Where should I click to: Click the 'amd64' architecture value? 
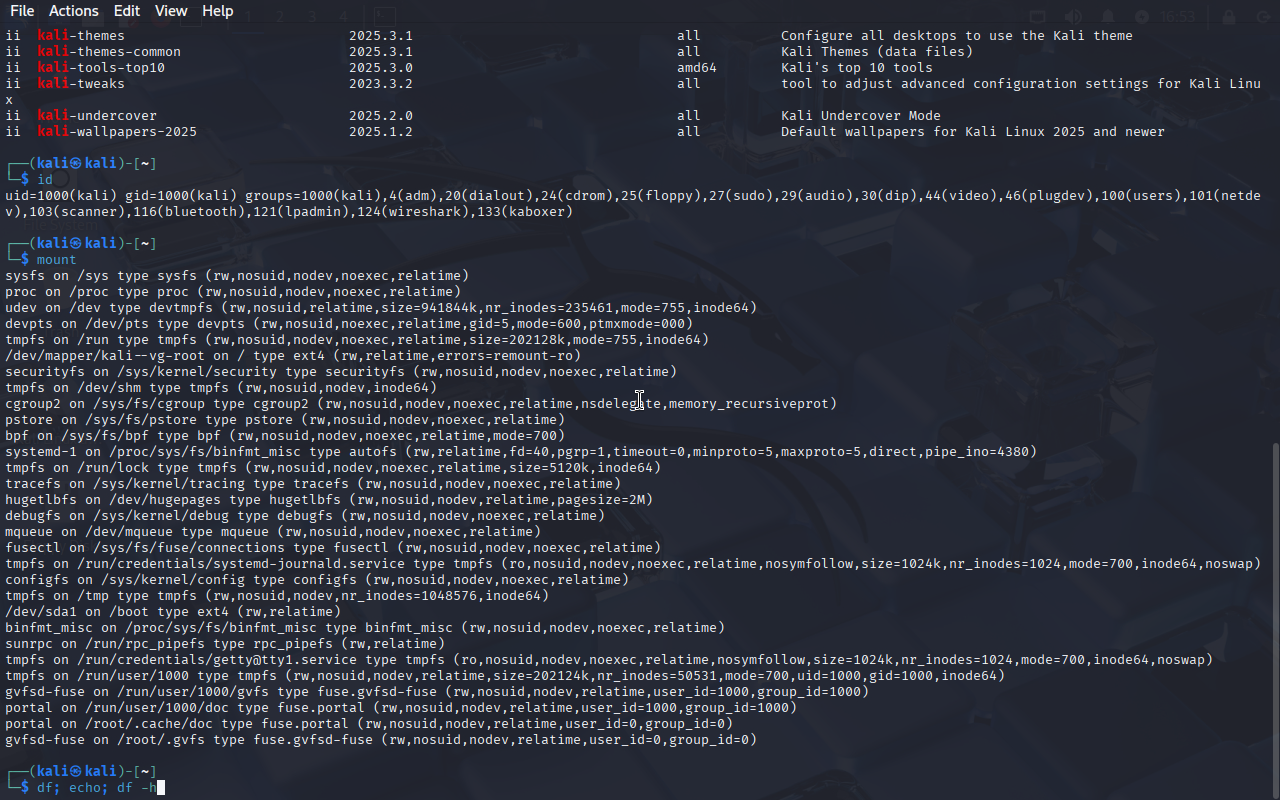[x=697, y=68]
